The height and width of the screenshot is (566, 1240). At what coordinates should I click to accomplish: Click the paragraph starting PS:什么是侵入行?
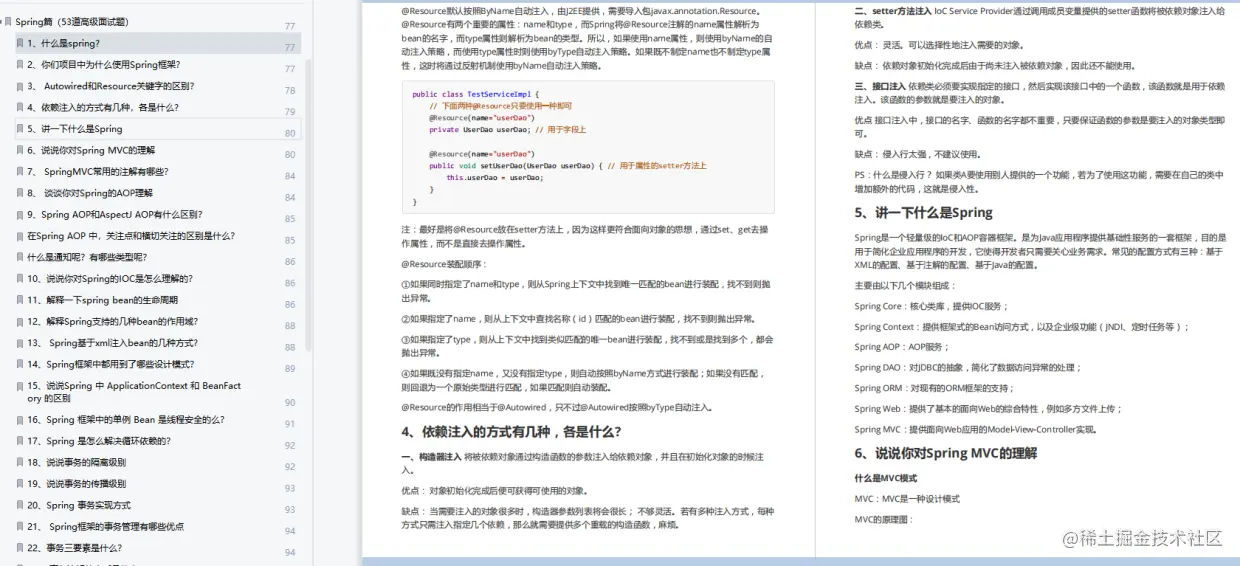coord(1040,181)
